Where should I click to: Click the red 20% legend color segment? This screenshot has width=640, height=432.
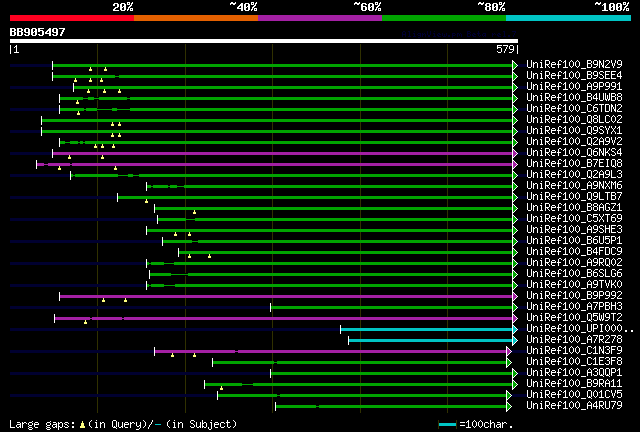click(x=72, y=18)
